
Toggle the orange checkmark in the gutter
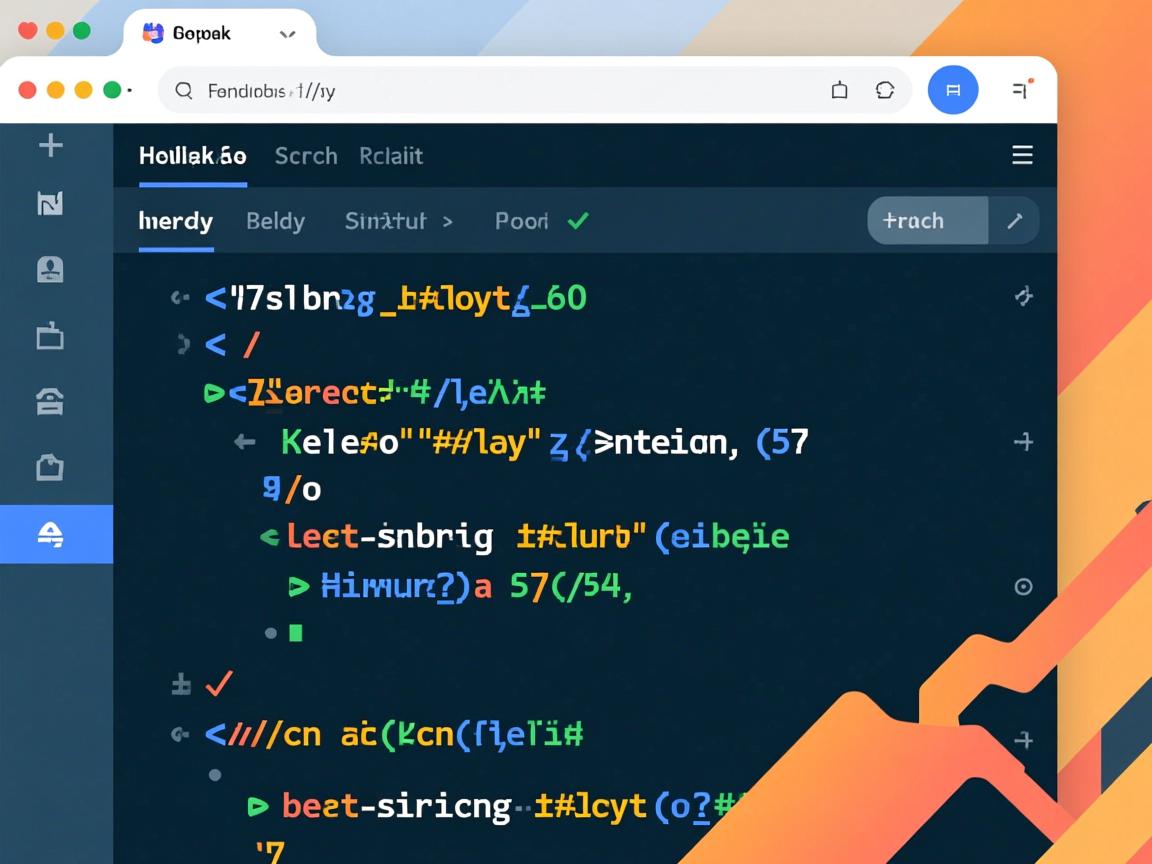pyautogui.click(x=218, y=684)
